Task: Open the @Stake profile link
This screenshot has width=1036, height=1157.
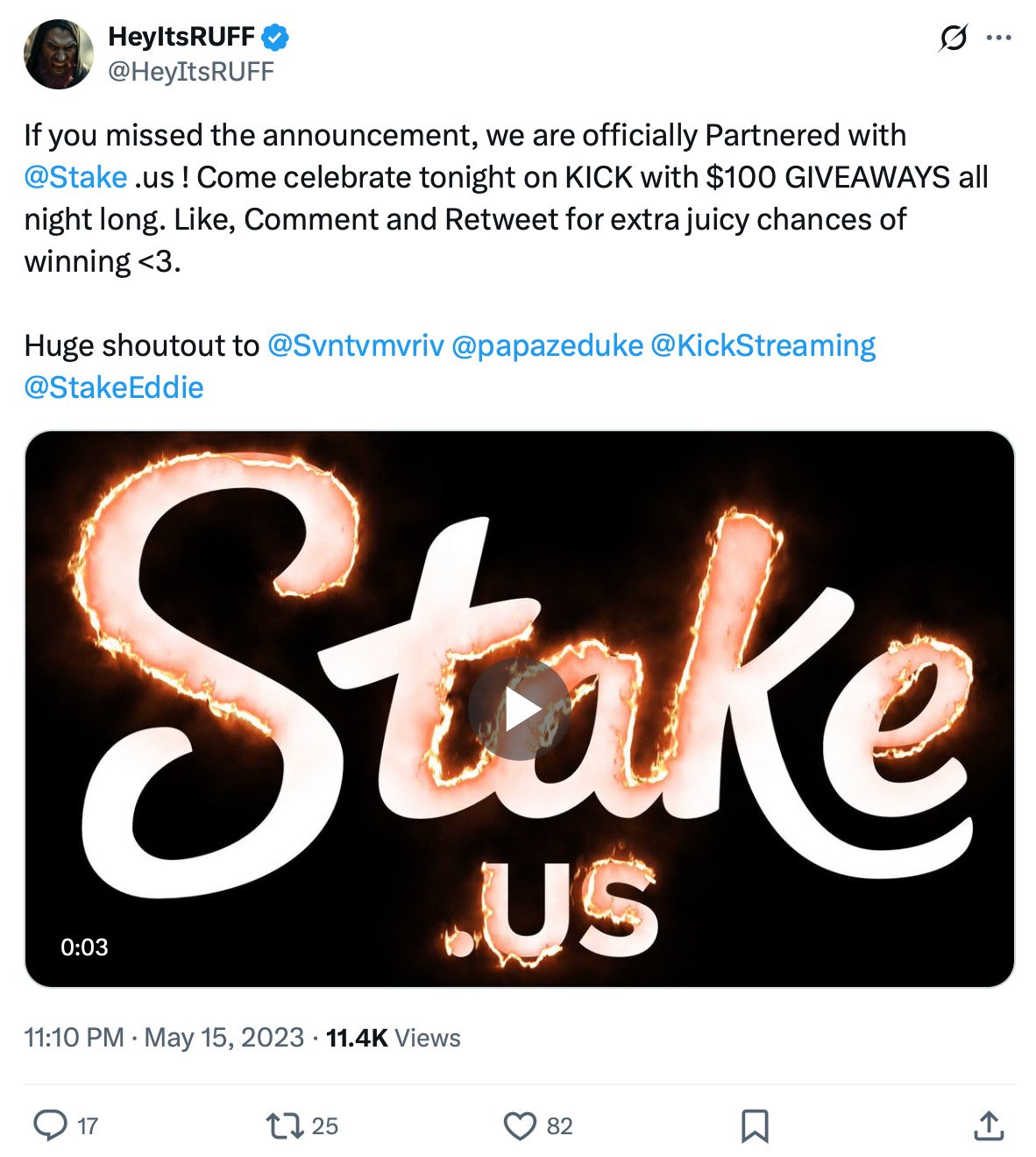Action: (x=75, y=177)
